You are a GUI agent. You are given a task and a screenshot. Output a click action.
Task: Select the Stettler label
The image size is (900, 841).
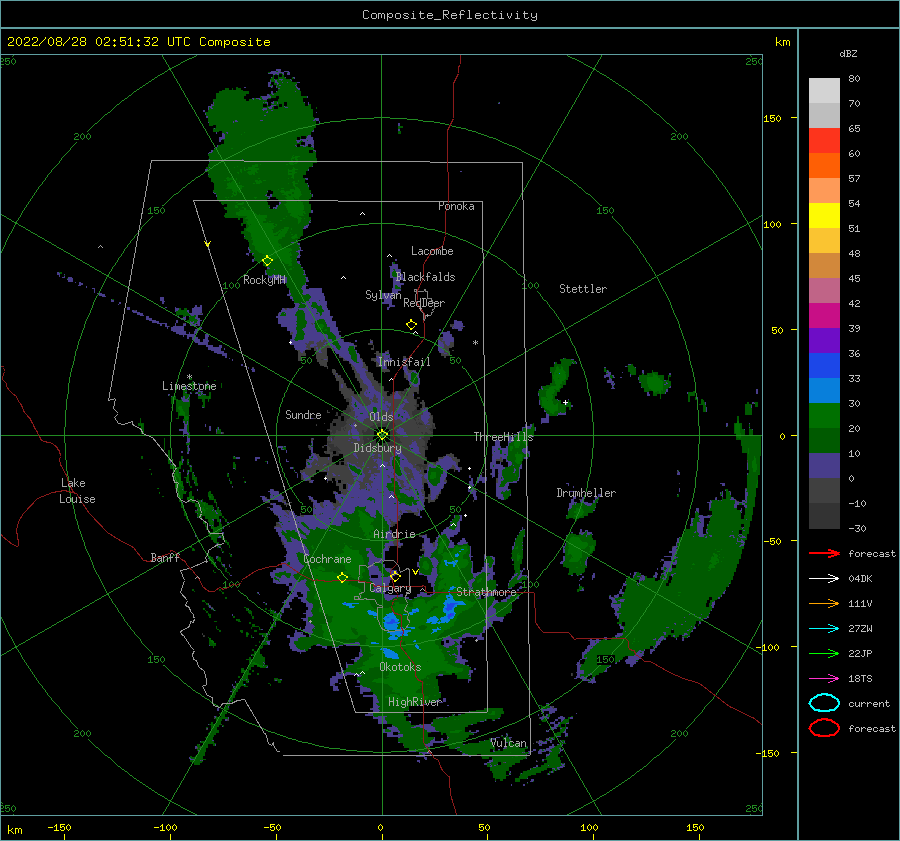tap(583, 289)
